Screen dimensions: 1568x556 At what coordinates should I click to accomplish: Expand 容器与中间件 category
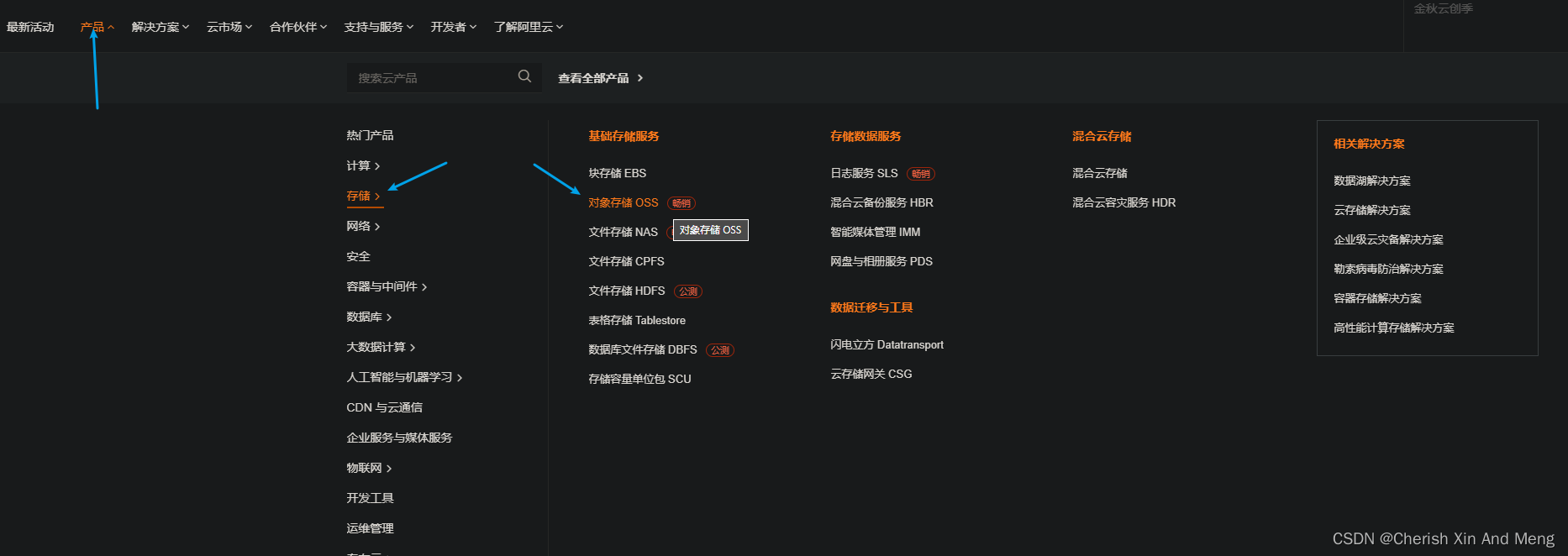387,286
